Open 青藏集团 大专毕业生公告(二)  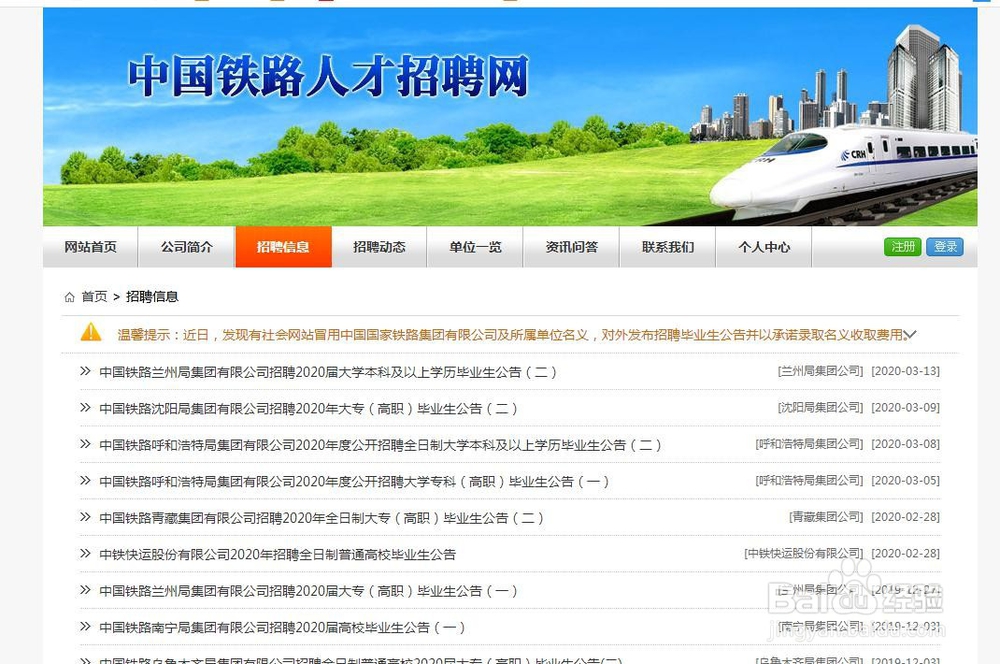pyautogui.click(x=321, y=517)
